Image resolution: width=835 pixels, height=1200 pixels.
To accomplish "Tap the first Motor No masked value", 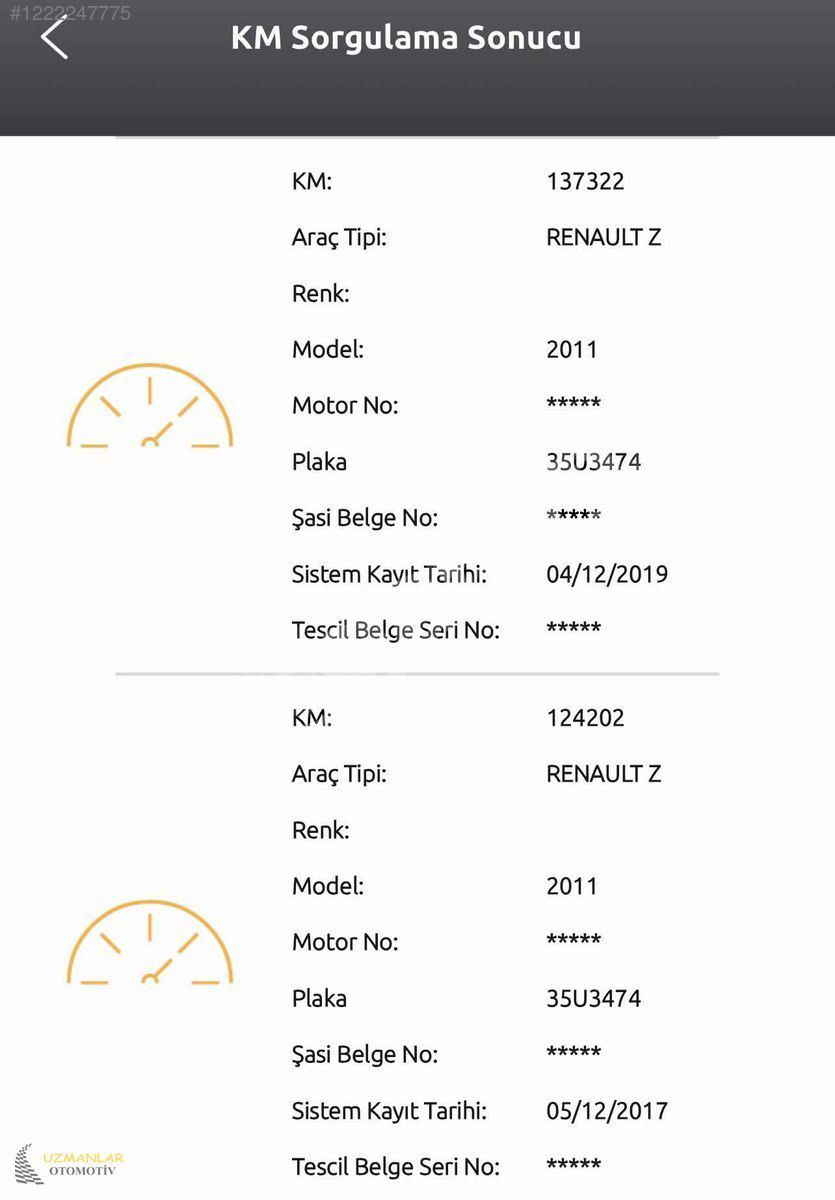I will [x=573, y=404].
